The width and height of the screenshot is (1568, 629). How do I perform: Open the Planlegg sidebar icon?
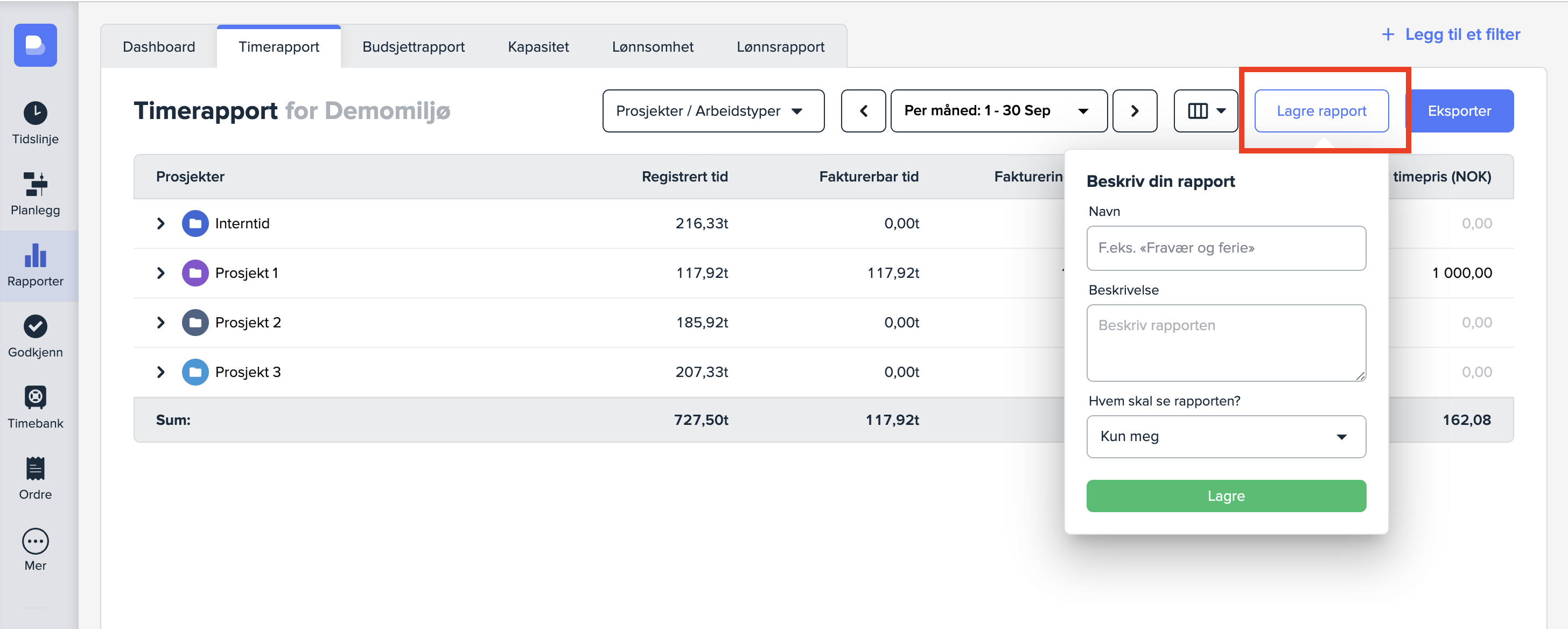click(36, 184)
